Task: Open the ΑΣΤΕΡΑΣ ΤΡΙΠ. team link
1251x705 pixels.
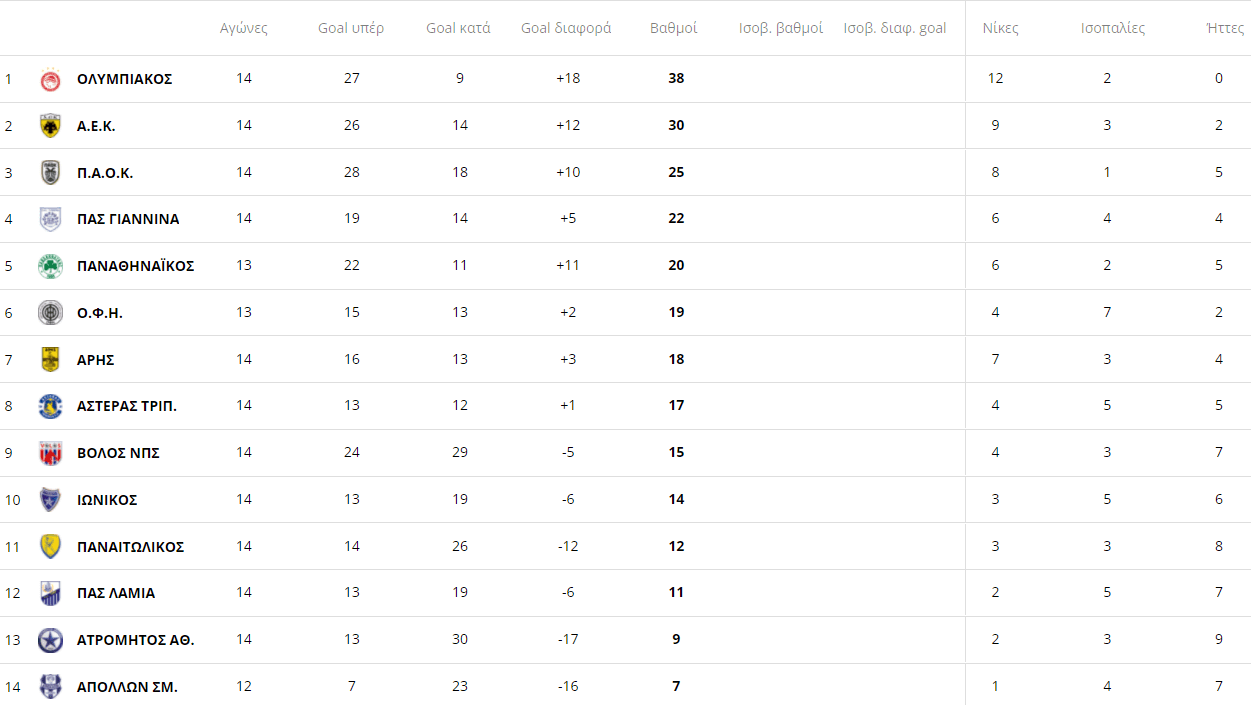Action: point(127,406)
